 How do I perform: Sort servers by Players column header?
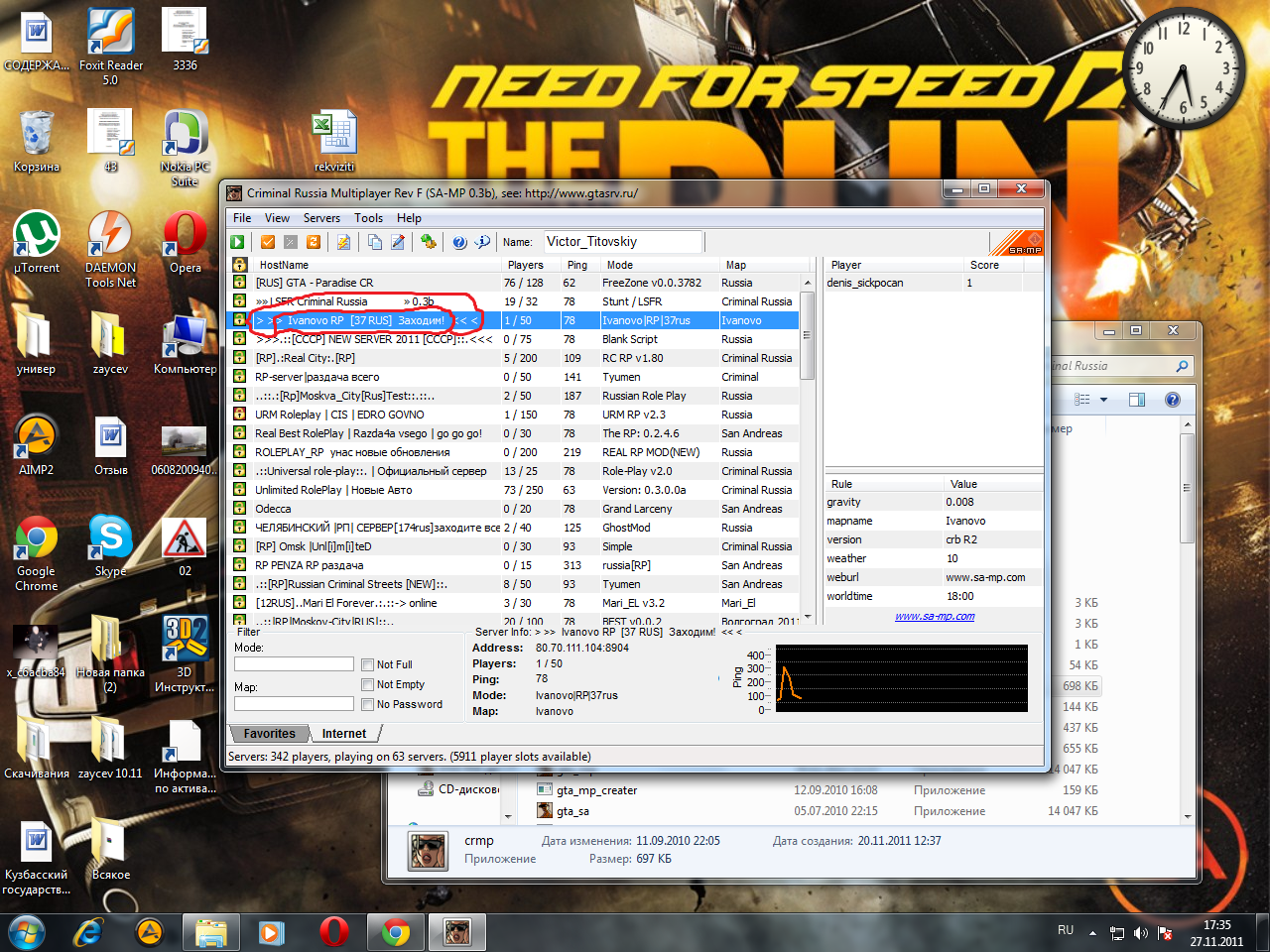click(x=530, y=265)
